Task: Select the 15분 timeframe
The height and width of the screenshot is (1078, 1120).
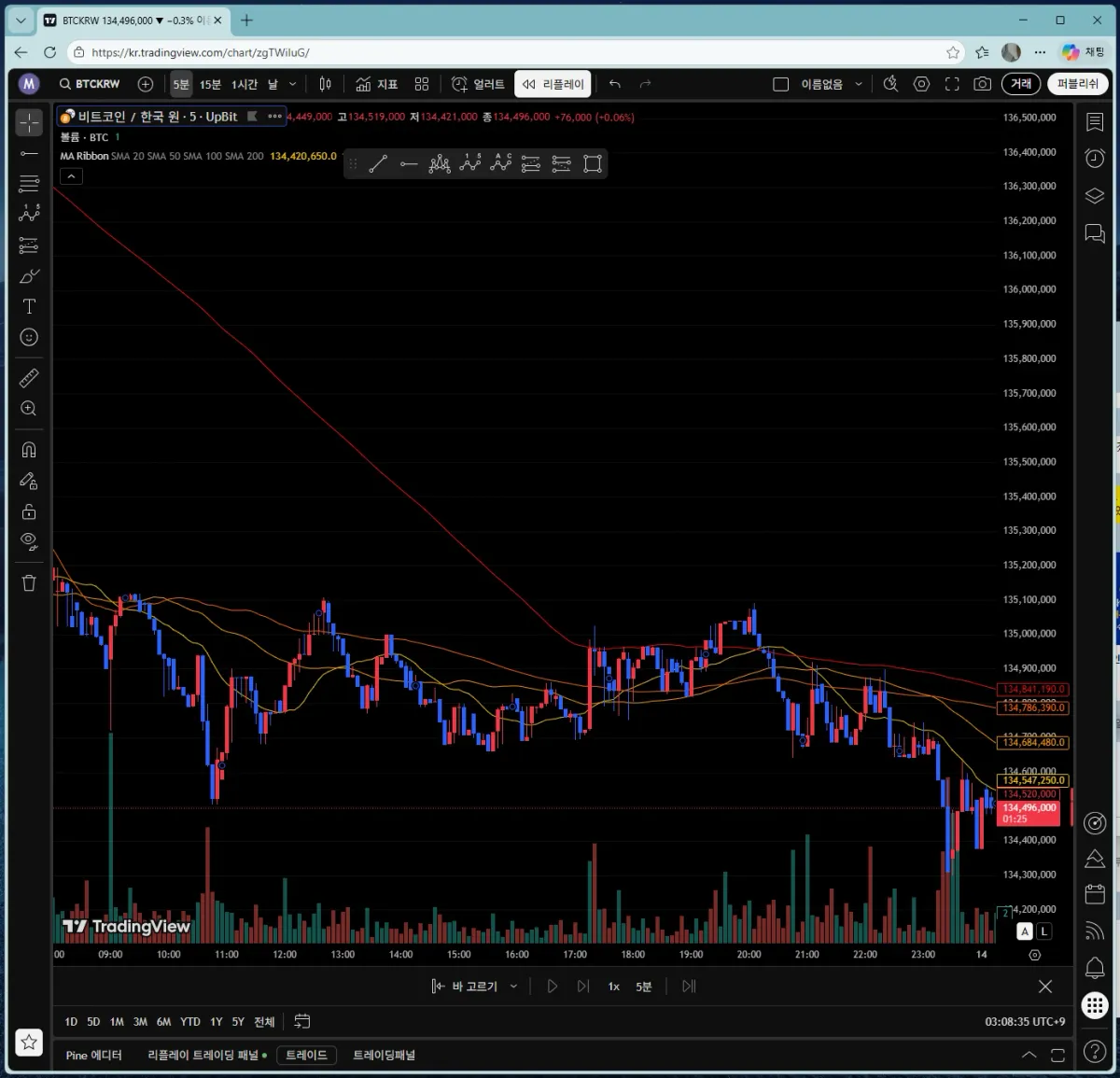Action: [210, 84]
